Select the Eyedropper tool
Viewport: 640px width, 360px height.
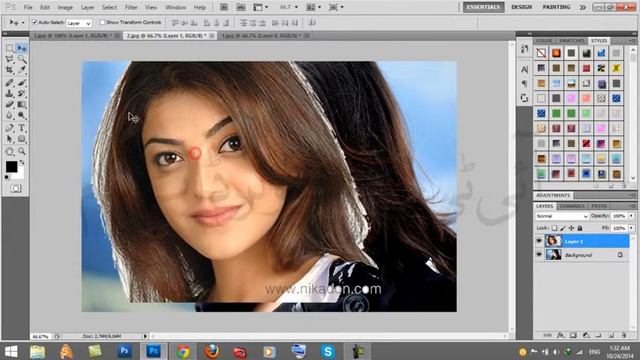[x=22, y=70]
